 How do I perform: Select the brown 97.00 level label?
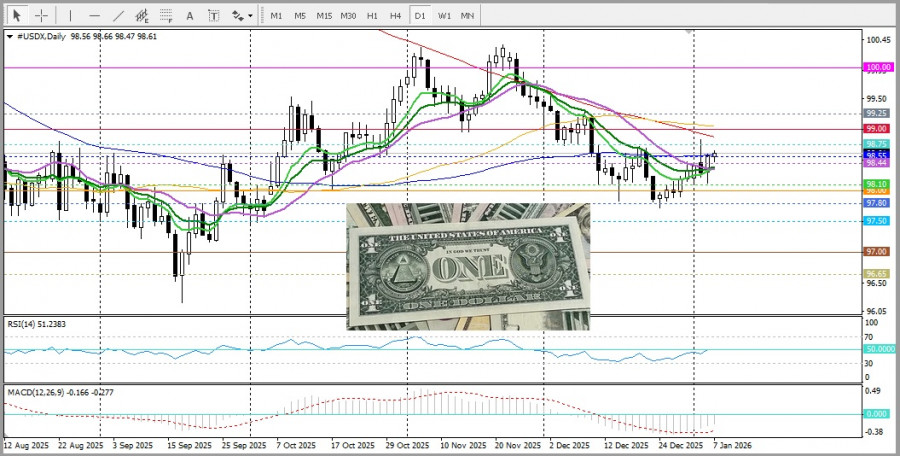876,252
